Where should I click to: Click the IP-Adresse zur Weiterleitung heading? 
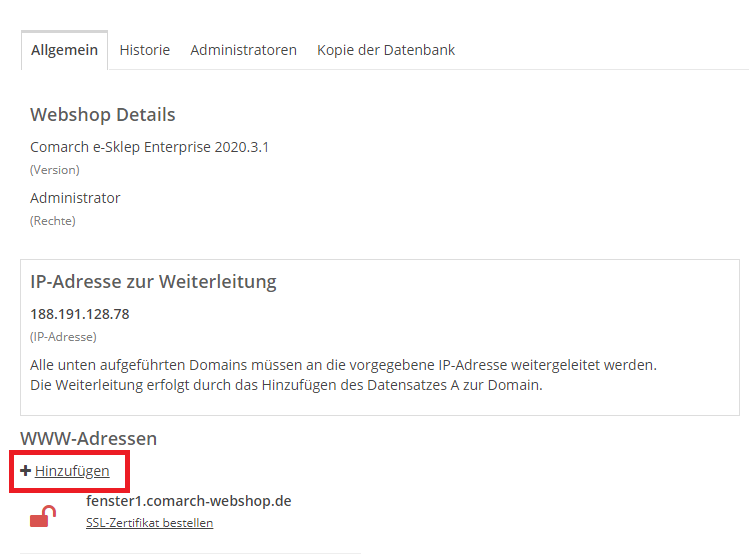(x=153, y=282)
